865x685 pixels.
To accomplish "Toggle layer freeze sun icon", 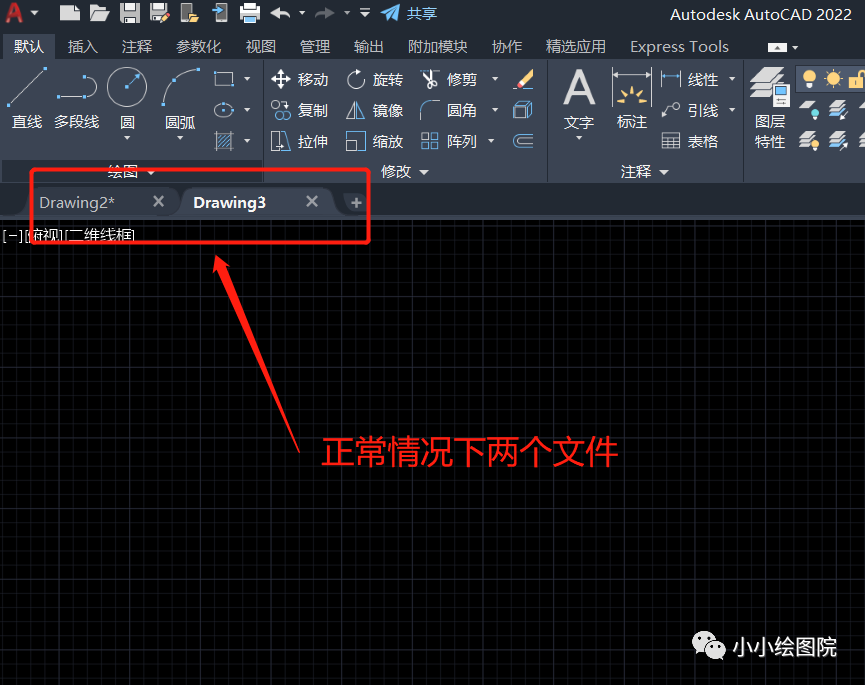I will coord(833,79).
